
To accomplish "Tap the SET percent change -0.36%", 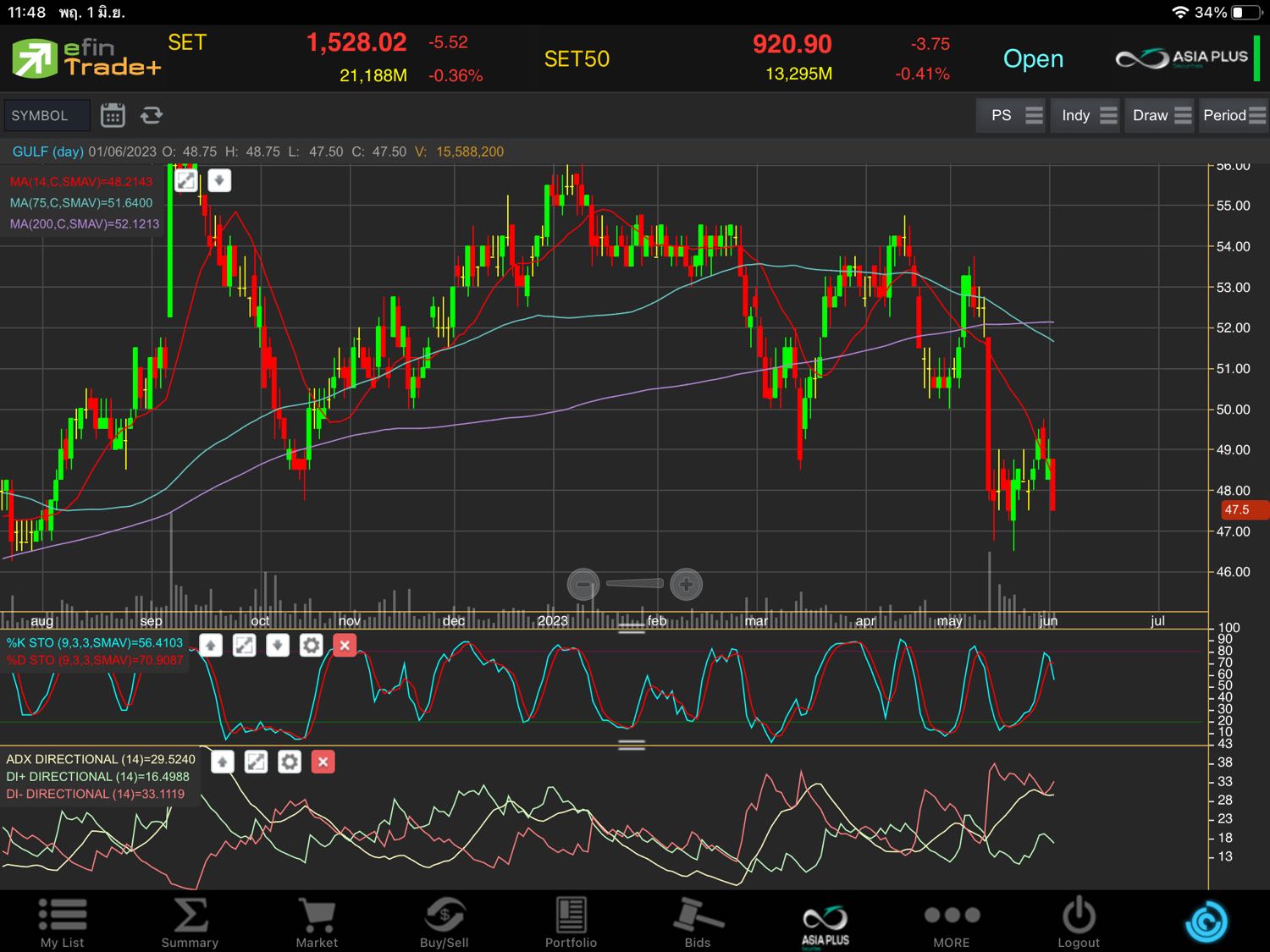I will 456,75.
